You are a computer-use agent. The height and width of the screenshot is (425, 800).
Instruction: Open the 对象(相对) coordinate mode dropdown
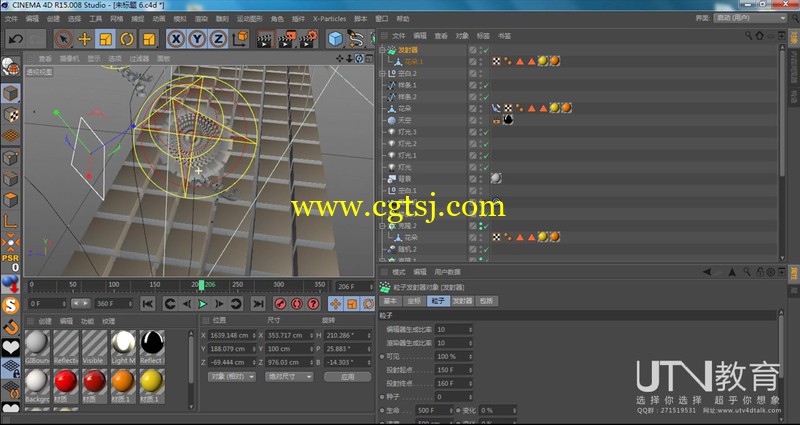[x=232, y=377]
